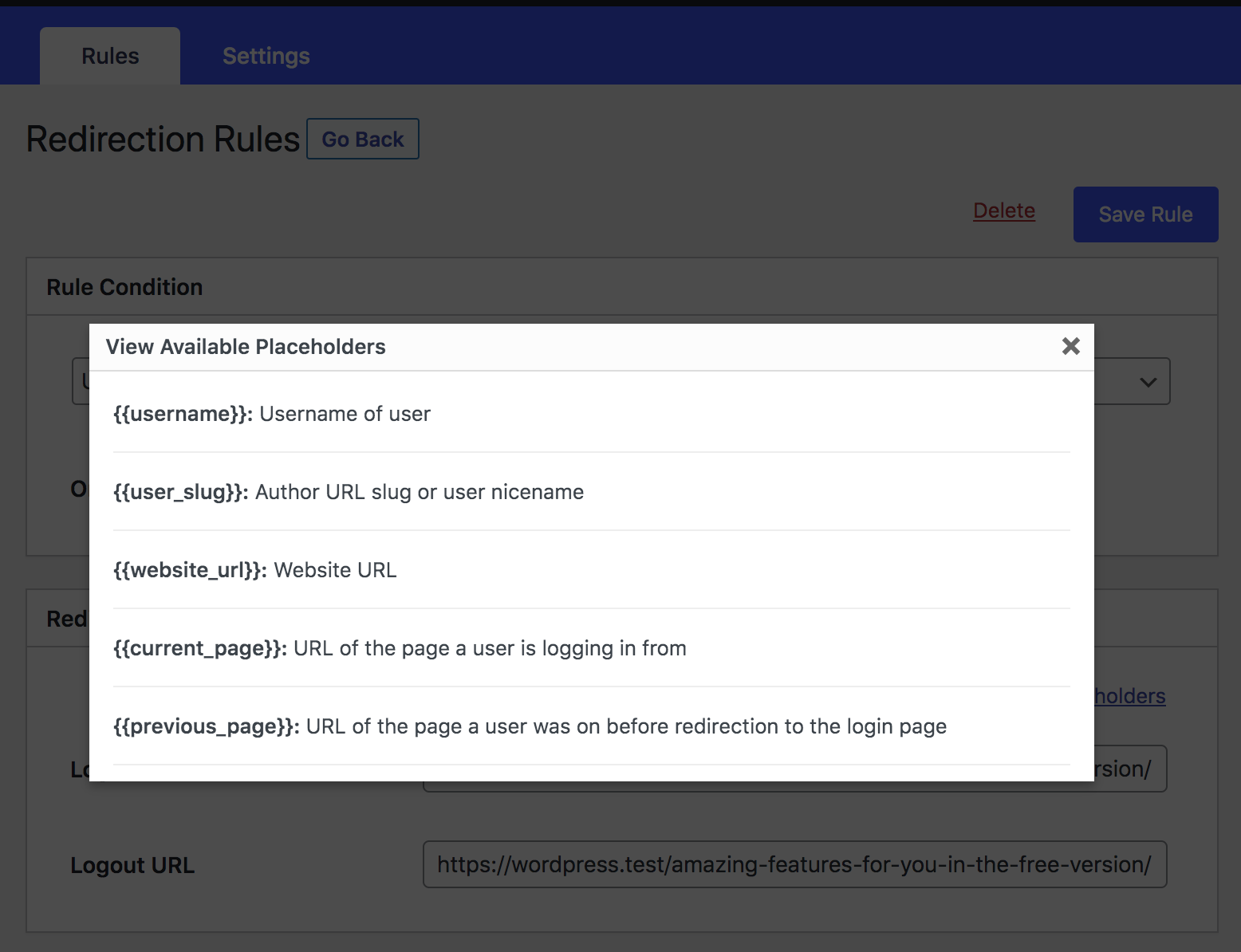Click inside the Logout URL input field
The image size is (1241, 952).
click(794, 864)
